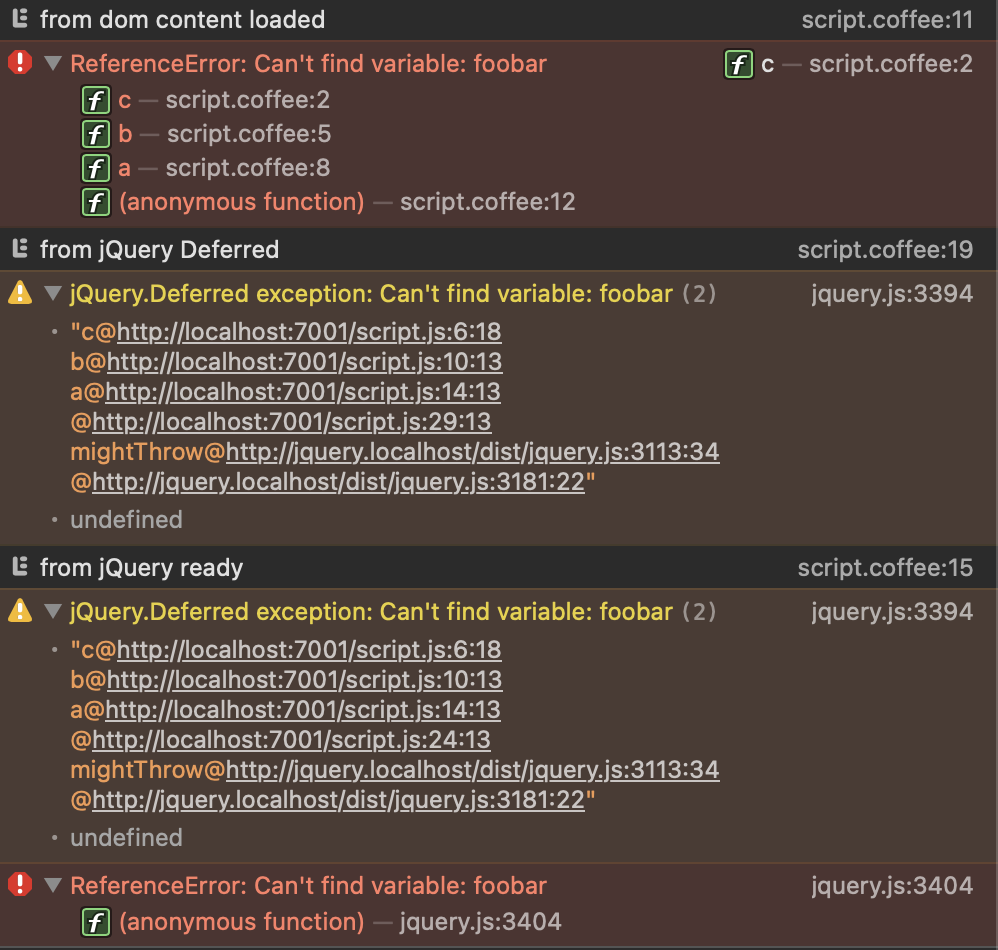Click the function icon for frame a

(95, 168)
